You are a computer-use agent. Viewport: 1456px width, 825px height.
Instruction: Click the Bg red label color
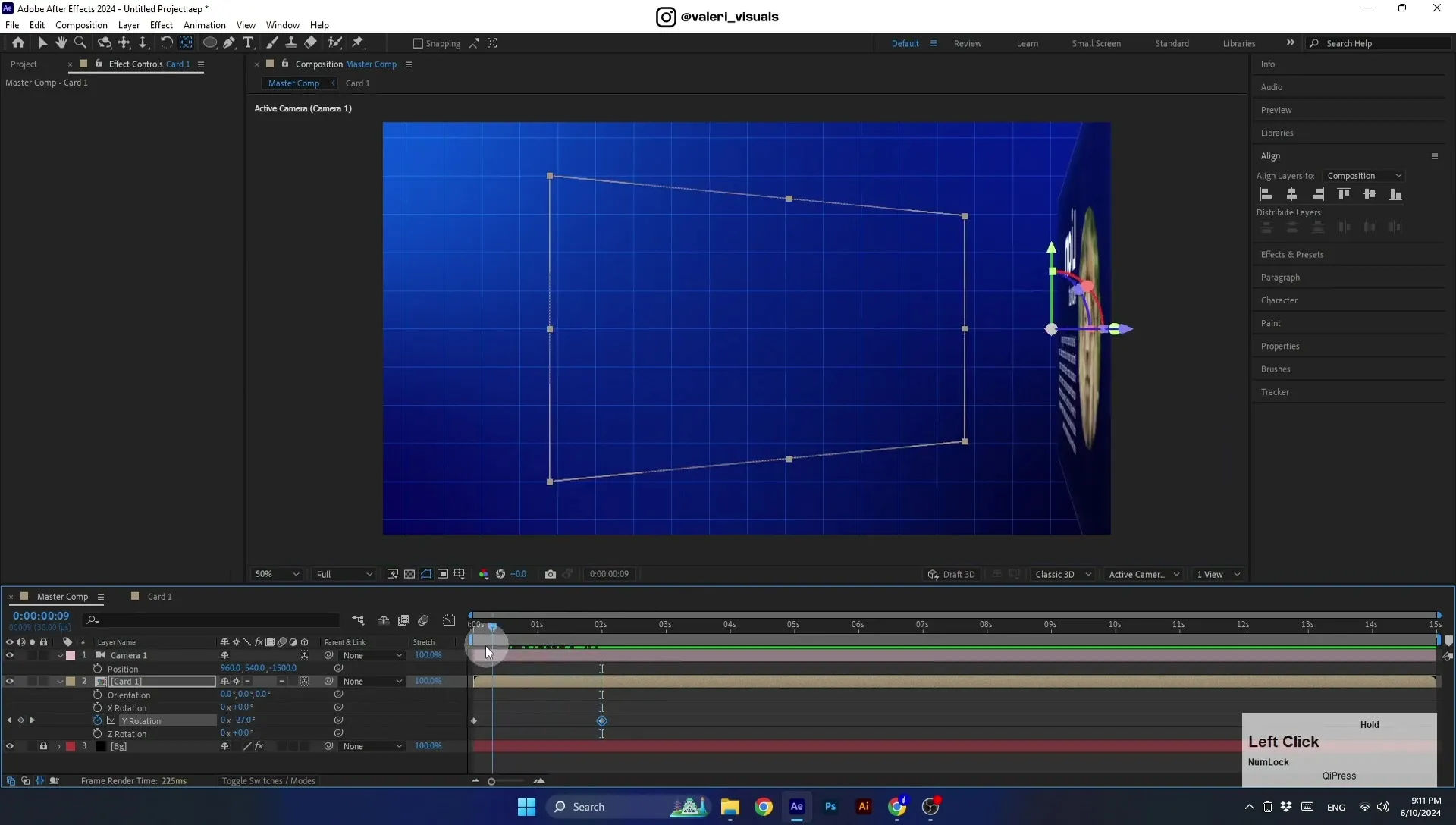[x=71, y=746]
